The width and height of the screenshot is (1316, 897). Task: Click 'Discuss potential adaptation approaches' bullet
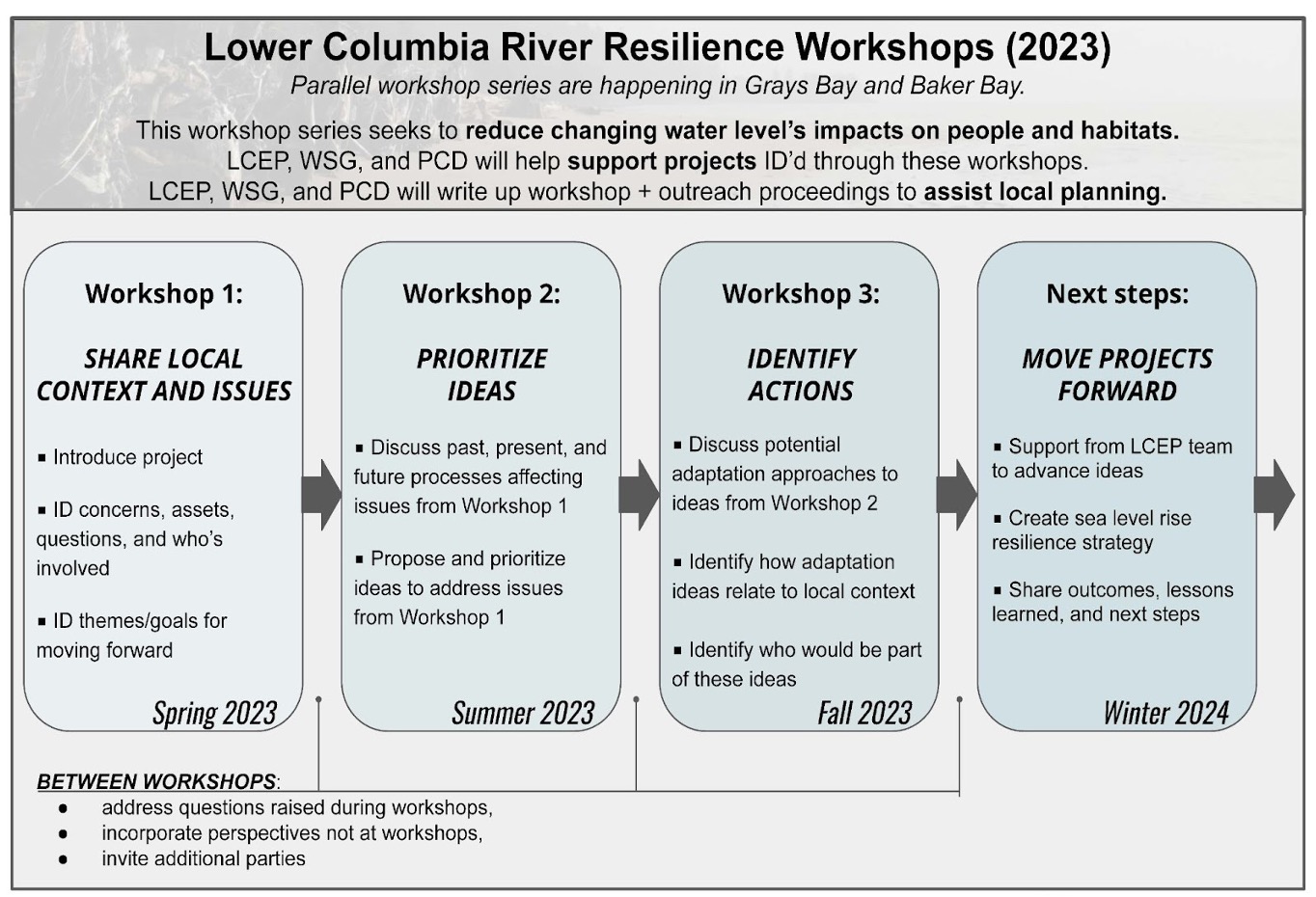(x=785, y=474)
